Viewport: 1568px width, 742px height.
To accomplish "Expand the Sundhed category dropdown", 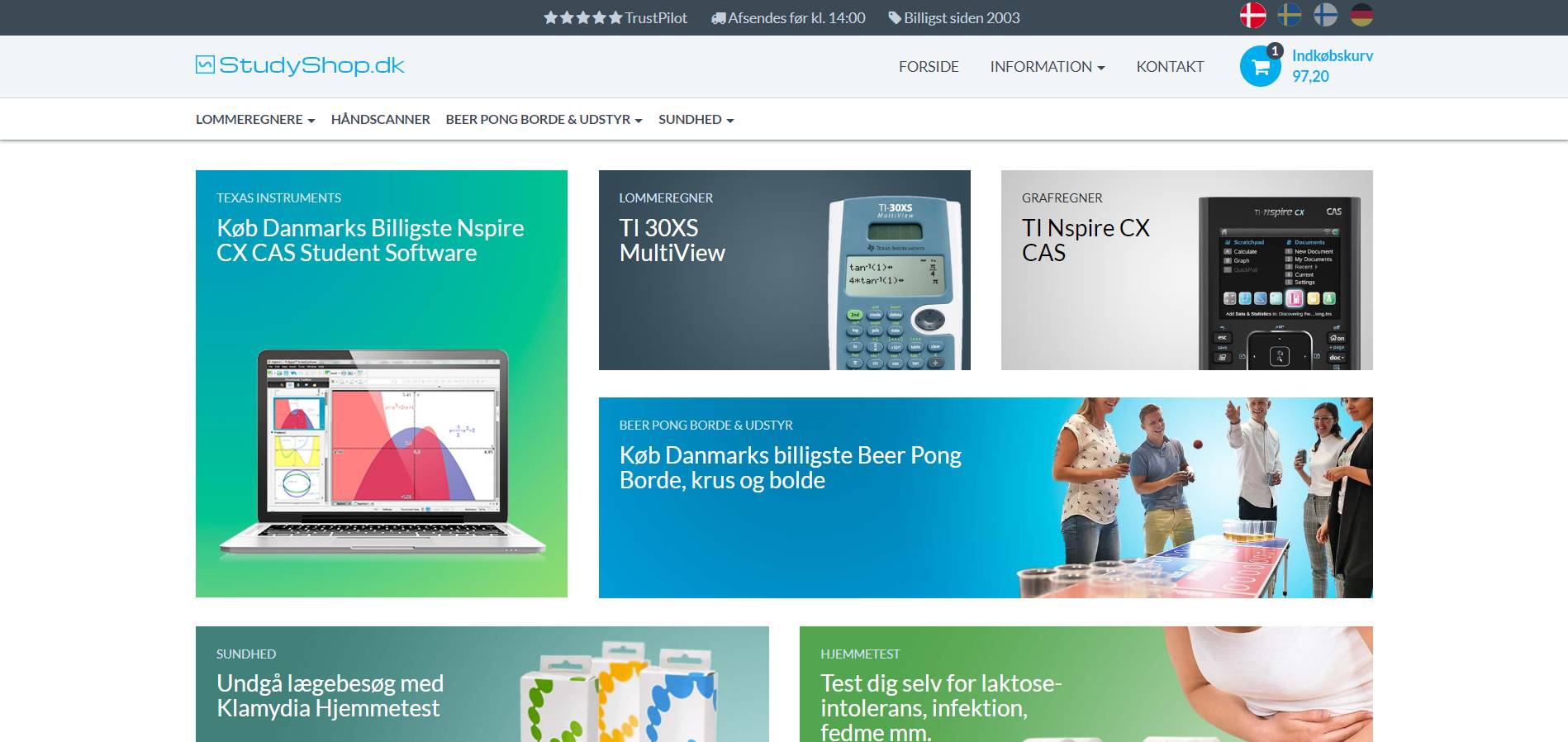I will pos(696,120).
